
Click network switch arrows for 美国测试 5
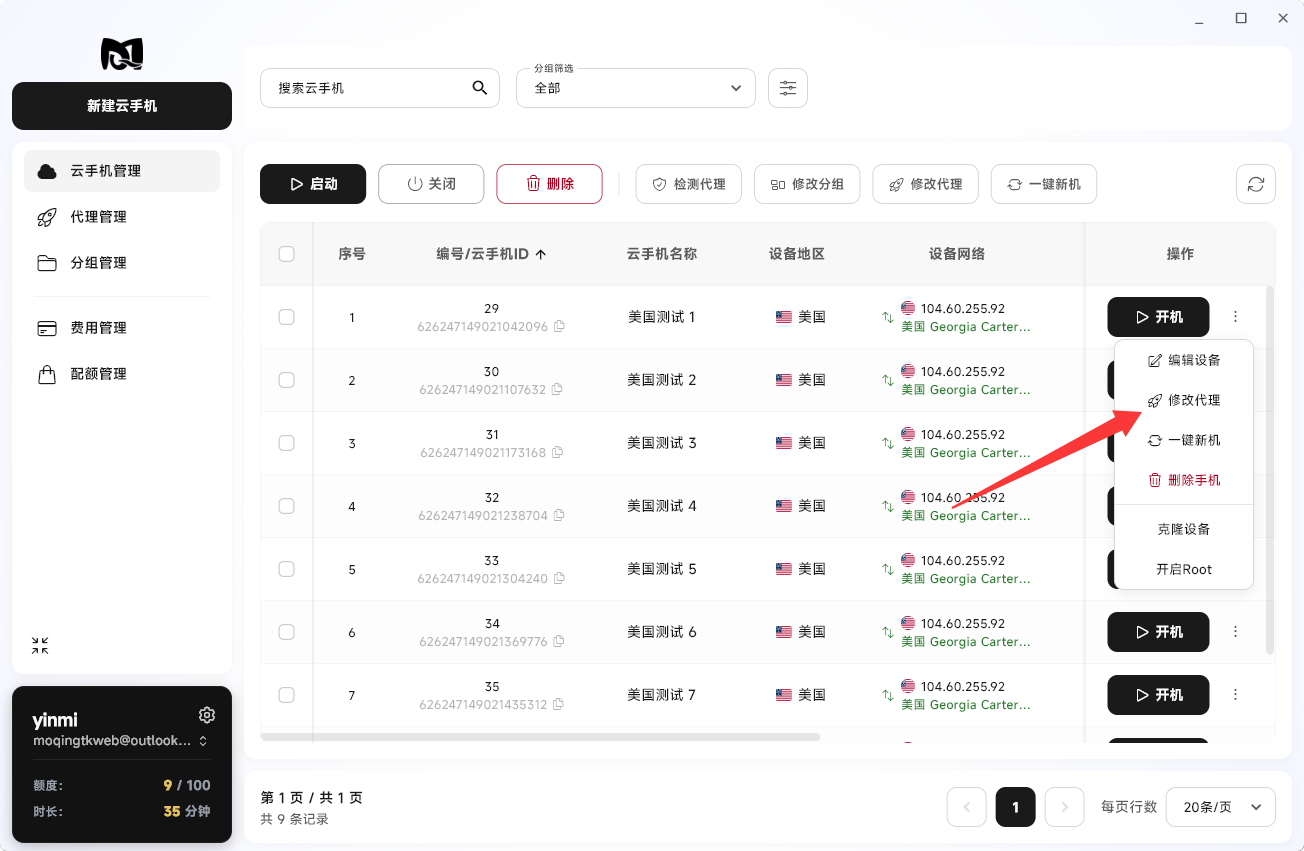887,570
